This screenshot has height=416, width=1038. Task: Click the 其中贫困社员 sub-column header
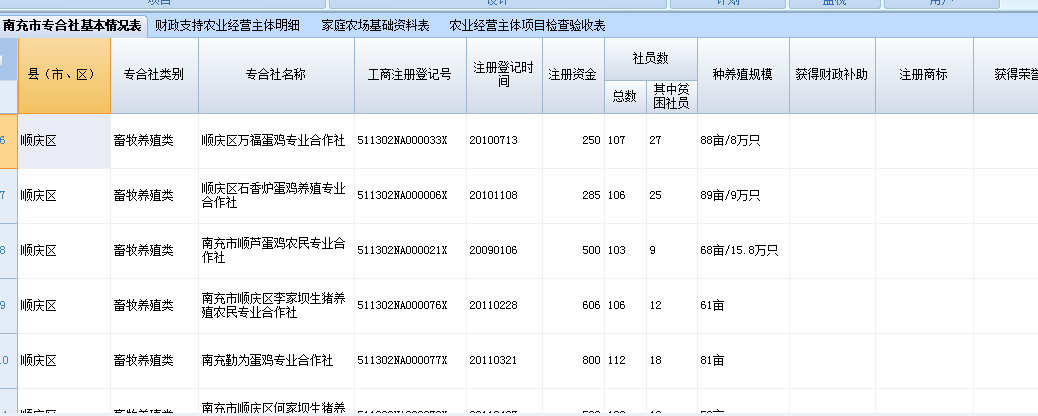(x=672, y=97)
